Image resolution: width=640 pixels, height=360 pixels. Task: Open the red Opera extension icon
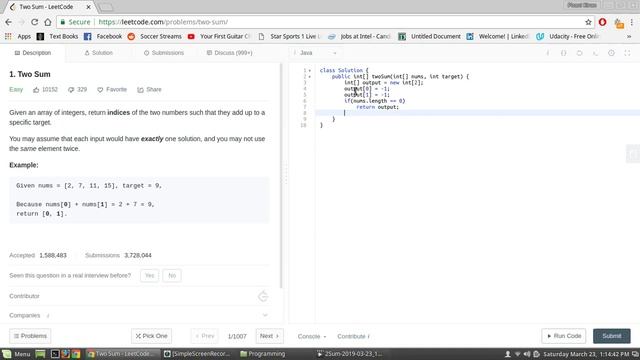click(x=602, y=22)
